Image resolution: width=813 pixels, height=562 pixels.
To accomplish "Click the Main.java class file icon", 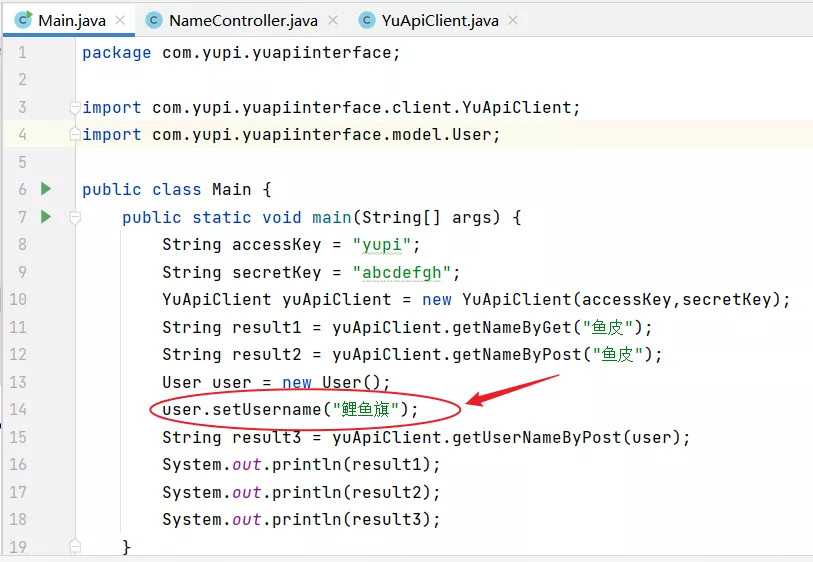I will point(23,20).
